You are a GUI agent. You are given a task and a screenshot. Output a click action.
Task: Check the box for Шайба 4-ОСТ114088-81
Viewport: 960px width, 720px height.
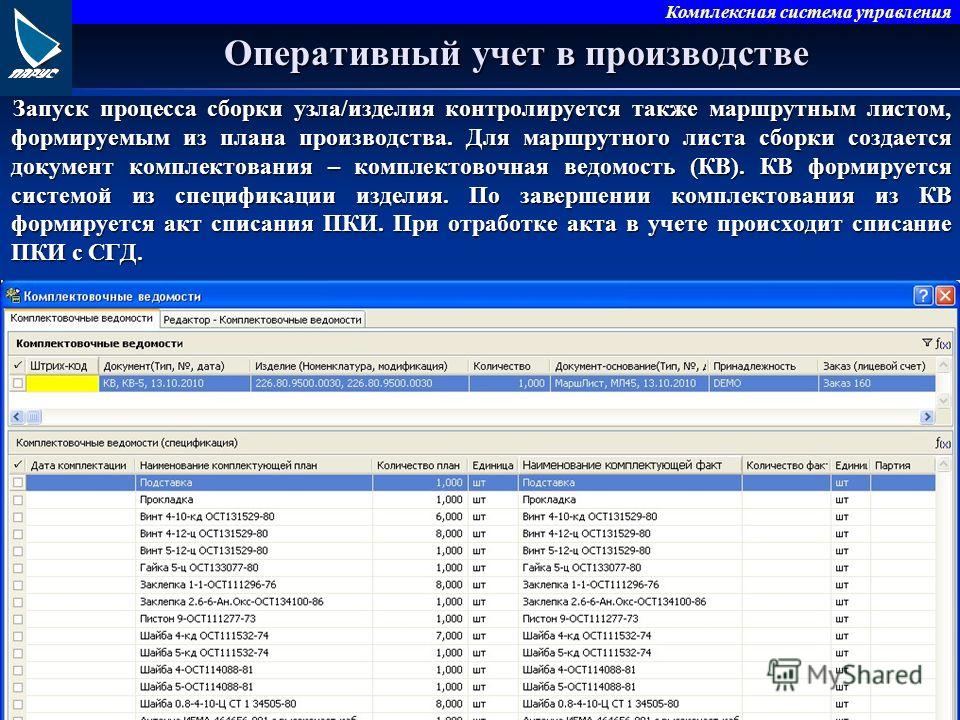18,670
